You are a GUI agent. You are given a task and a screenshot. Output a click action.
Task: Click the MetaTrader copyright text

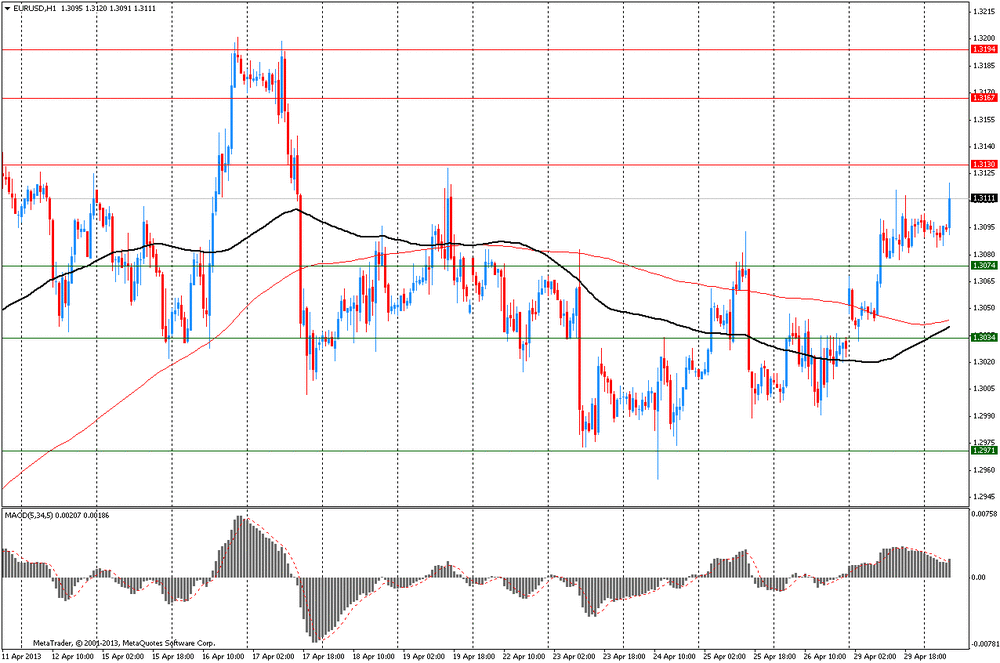click(124, 642)
